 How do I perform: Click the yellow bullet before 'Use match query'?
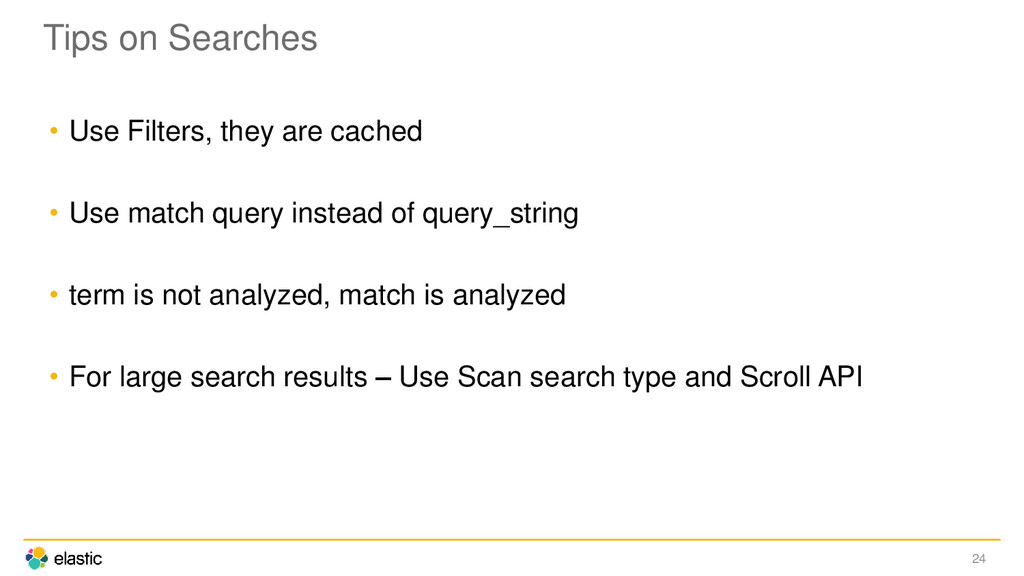pyautogui.click(x=54, y=213)
